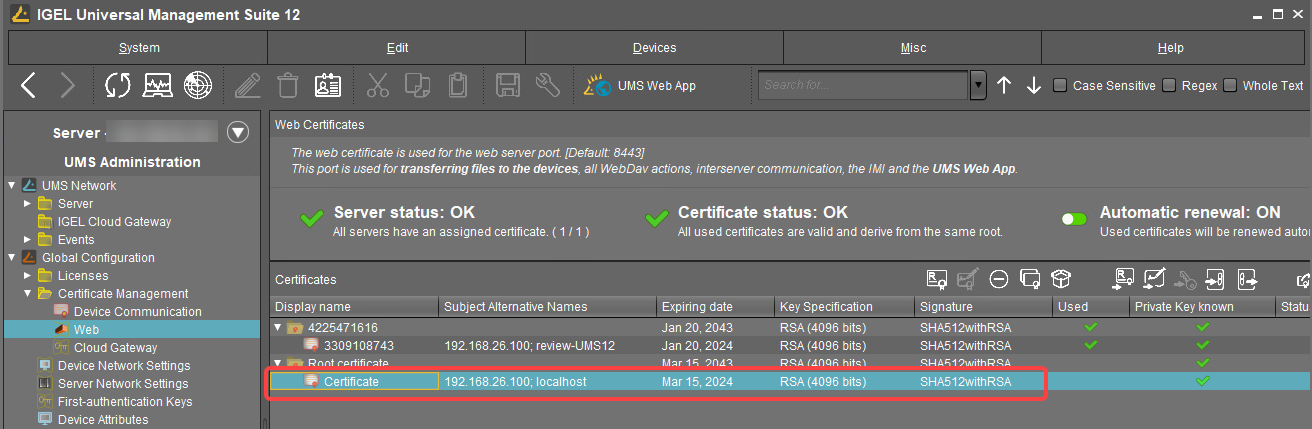Expand the Licenses tree node

click(28, 275)
